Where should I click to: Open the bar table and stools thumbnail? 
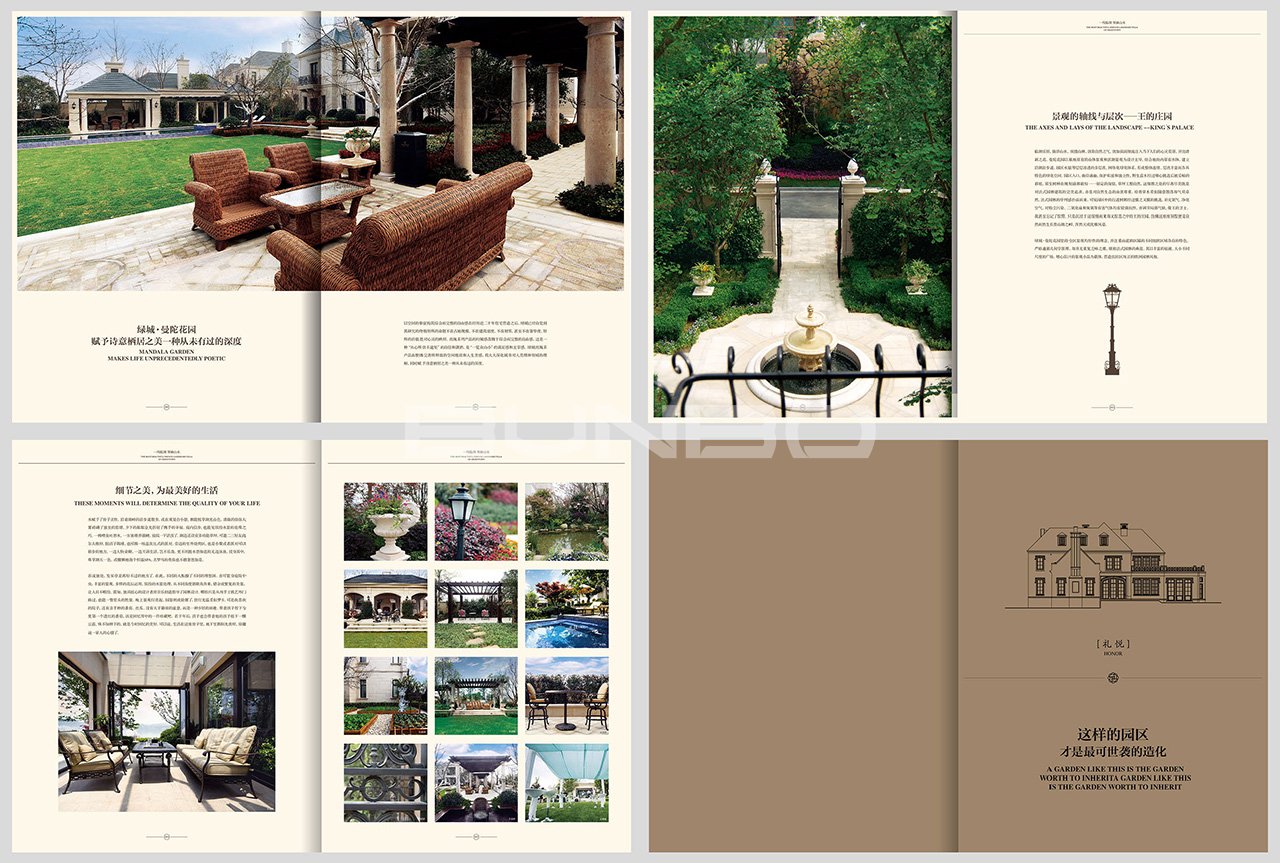pos(566,696)
